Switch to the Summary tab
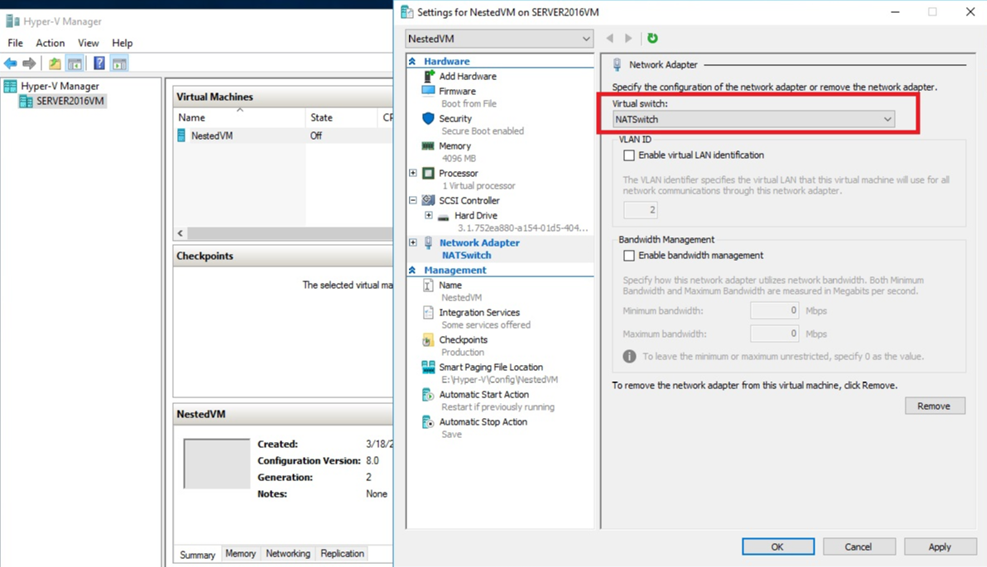This screenshot has height=567, width=987. click(x=197, y=554)
